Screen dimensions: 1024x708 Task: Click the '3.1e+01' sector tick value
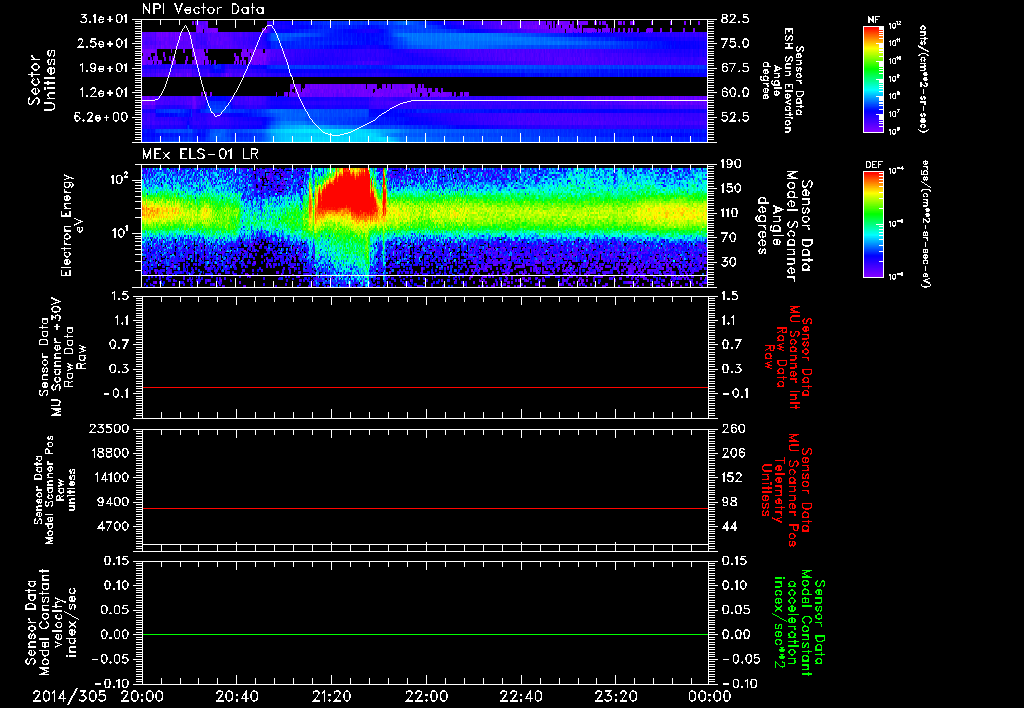pyautogui.click(x=105, y=19)
